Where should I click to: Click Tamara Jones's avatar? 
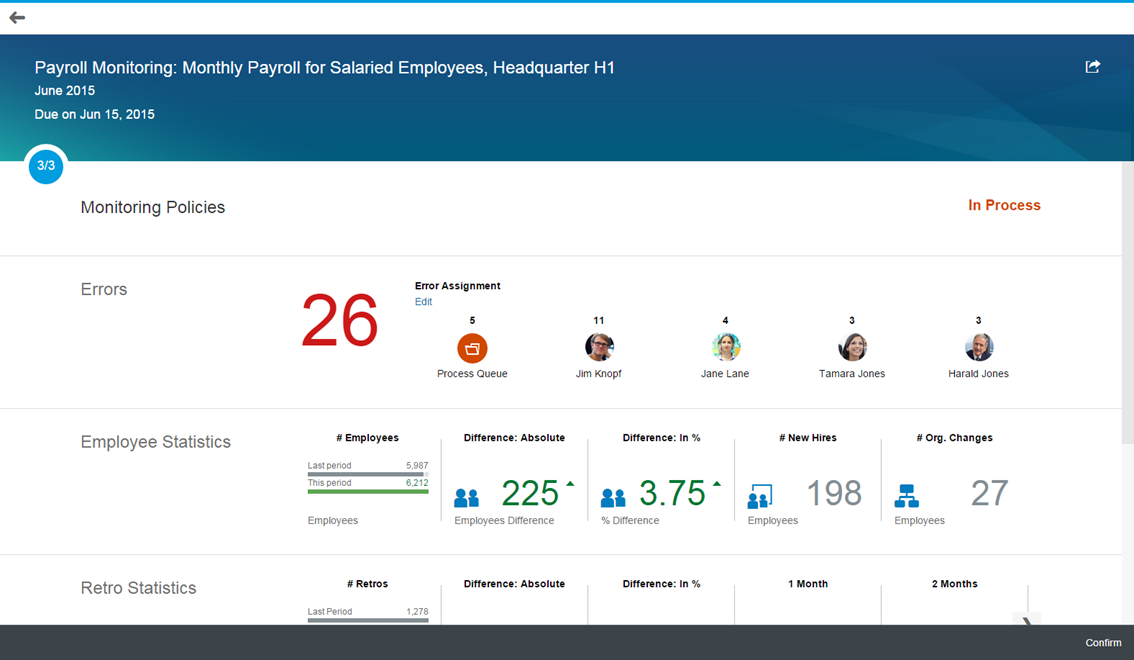coord(852,348)
